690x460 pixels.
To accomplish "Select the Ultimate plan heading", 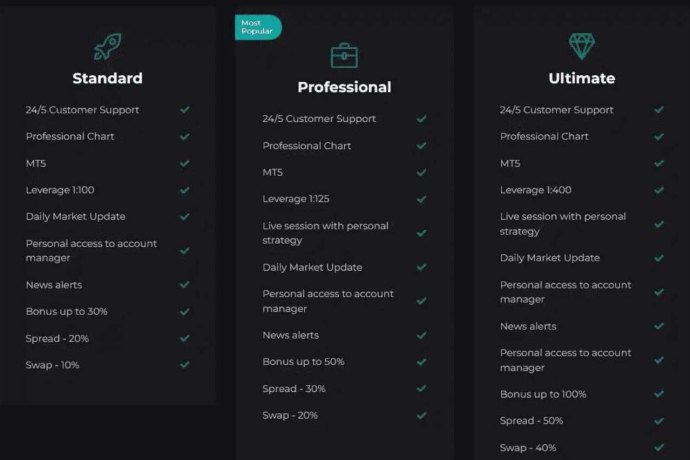I will pos(582,78).
